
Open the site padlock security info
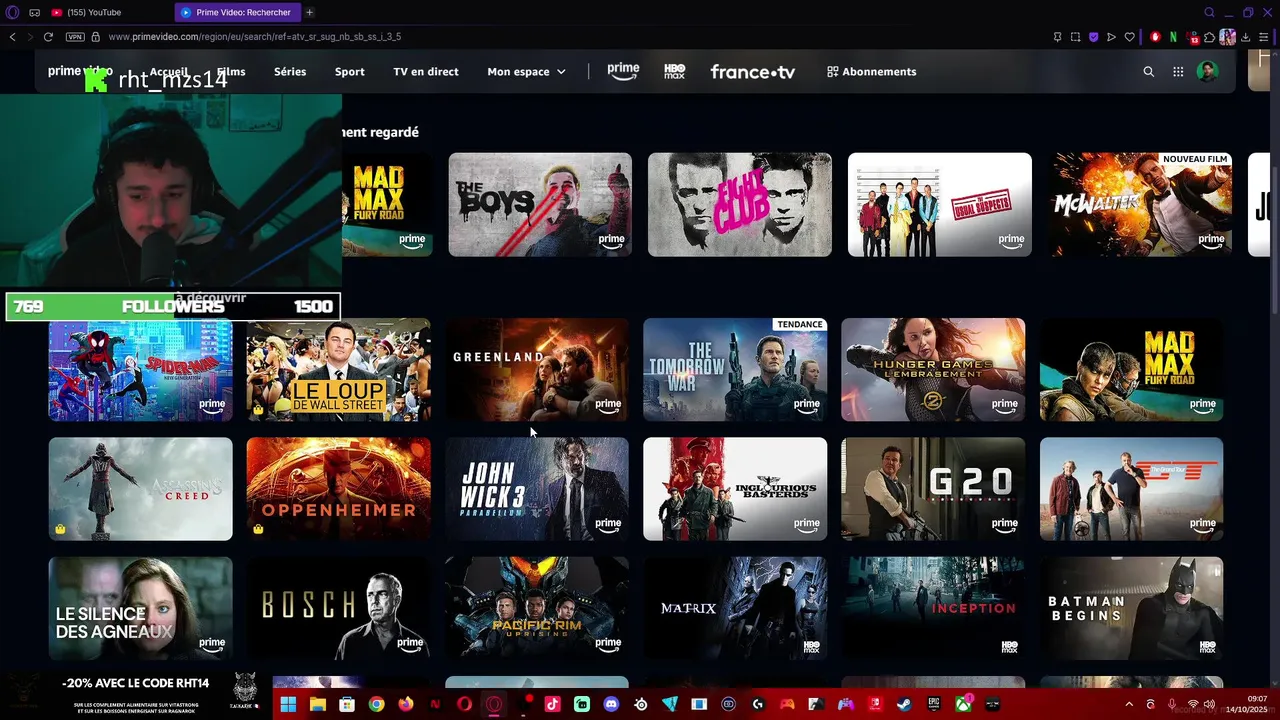(x=95, y=37)
